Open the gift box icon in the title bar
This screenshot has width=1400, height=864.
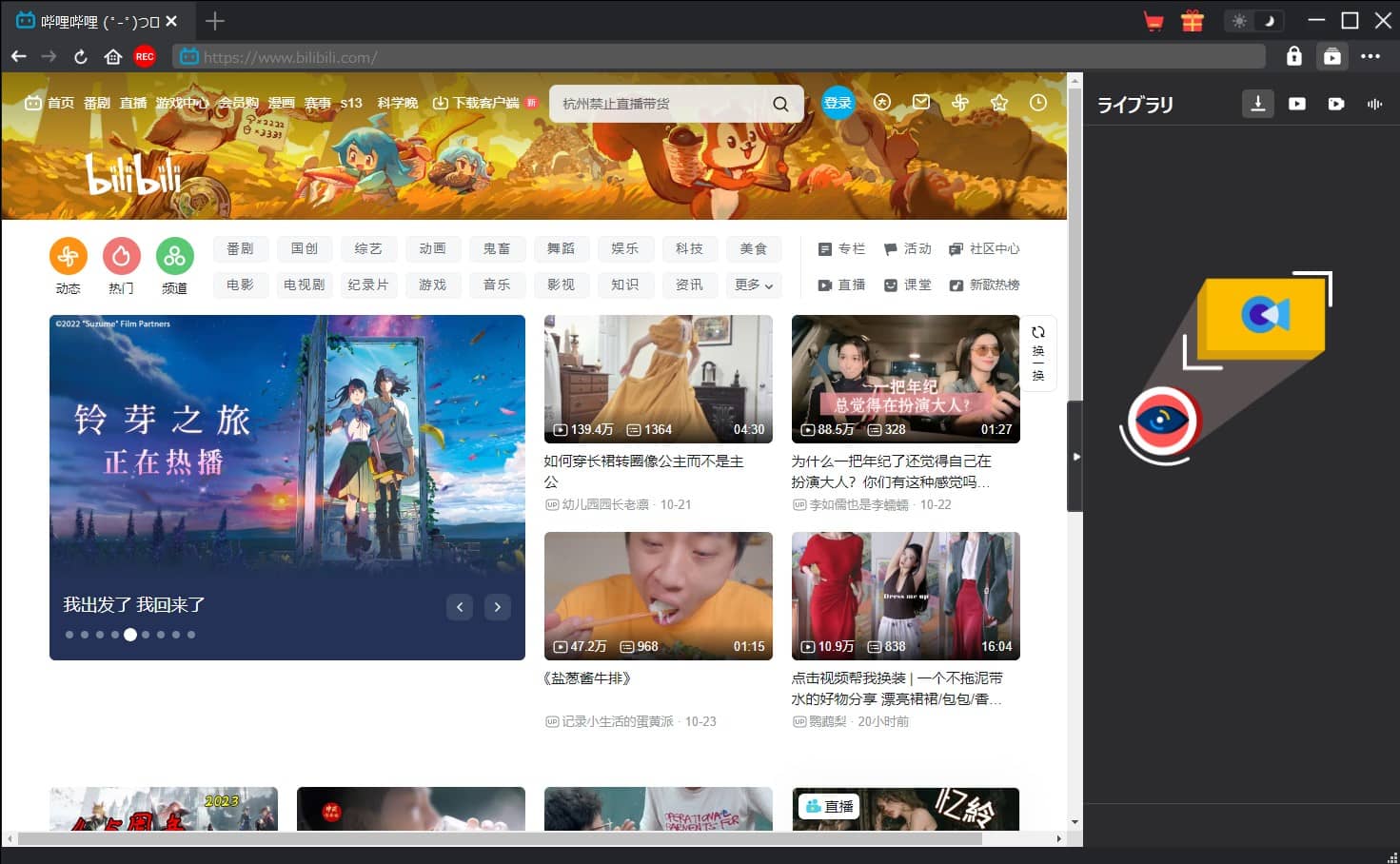(x=1193, y=21)
